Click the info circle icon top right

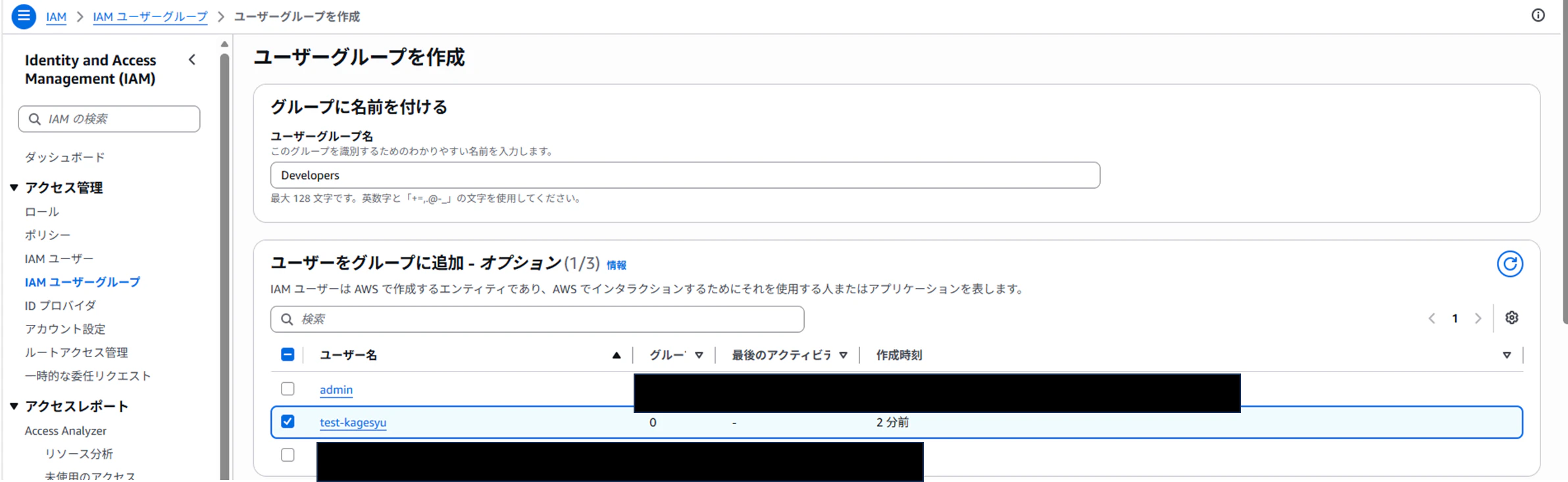1538,15
